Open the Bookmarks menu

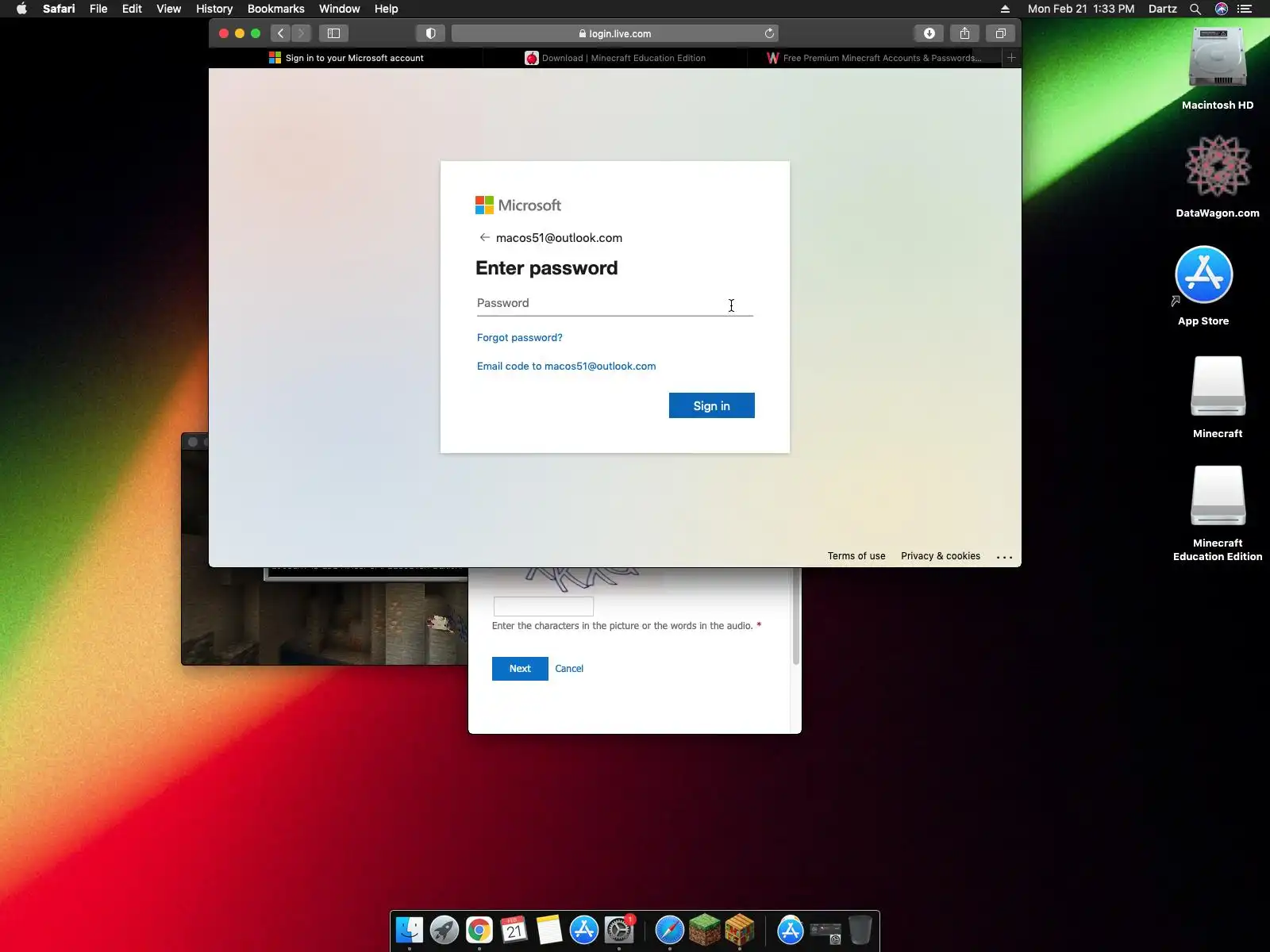pyautogui.click(x=276, y=9)
